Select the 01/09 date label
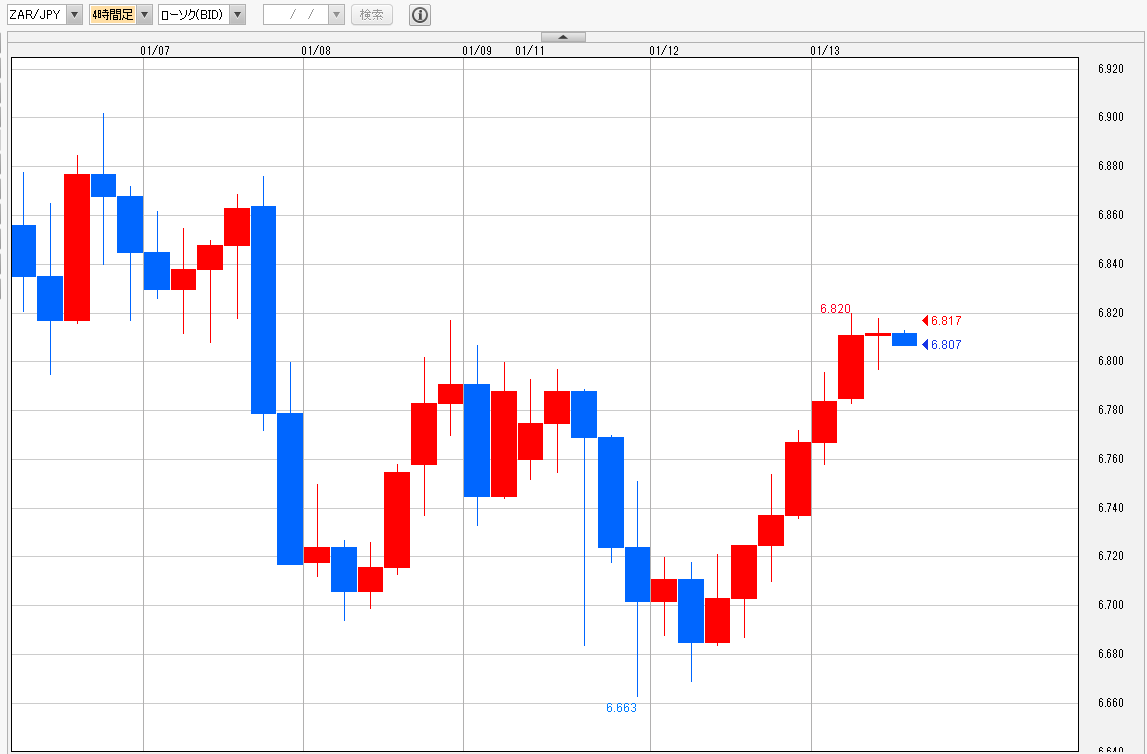This screenshot has width=1147, height=754. point(477,50)
